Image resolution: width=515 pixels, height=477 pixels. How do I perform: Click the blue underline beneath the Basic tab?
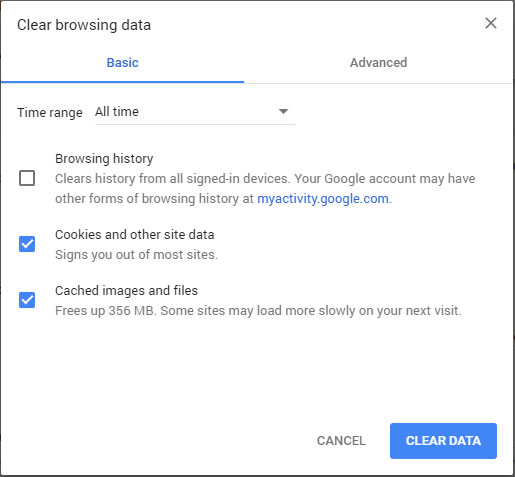122,82
